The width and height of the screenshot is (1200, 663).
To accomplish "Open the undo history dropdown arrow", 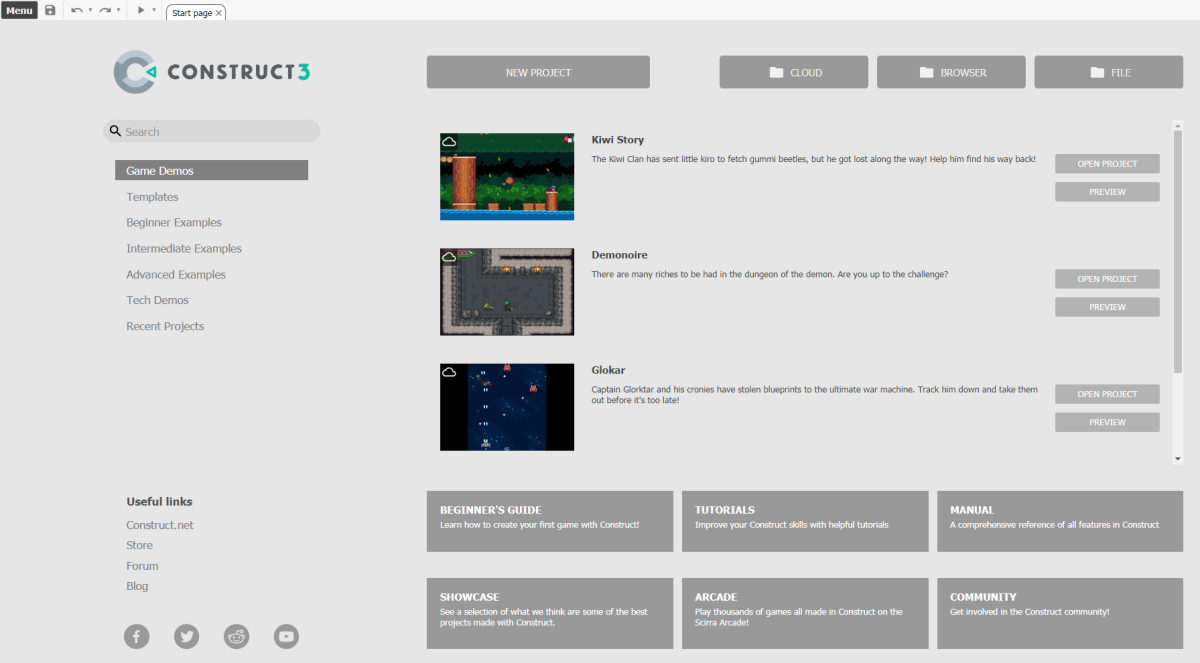I will 90,10.
